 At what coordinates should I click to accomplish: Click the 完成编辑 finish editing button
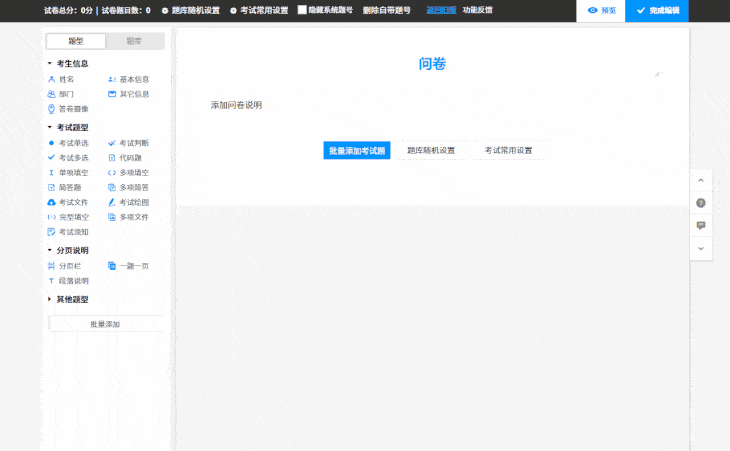[x=657, y=10]
